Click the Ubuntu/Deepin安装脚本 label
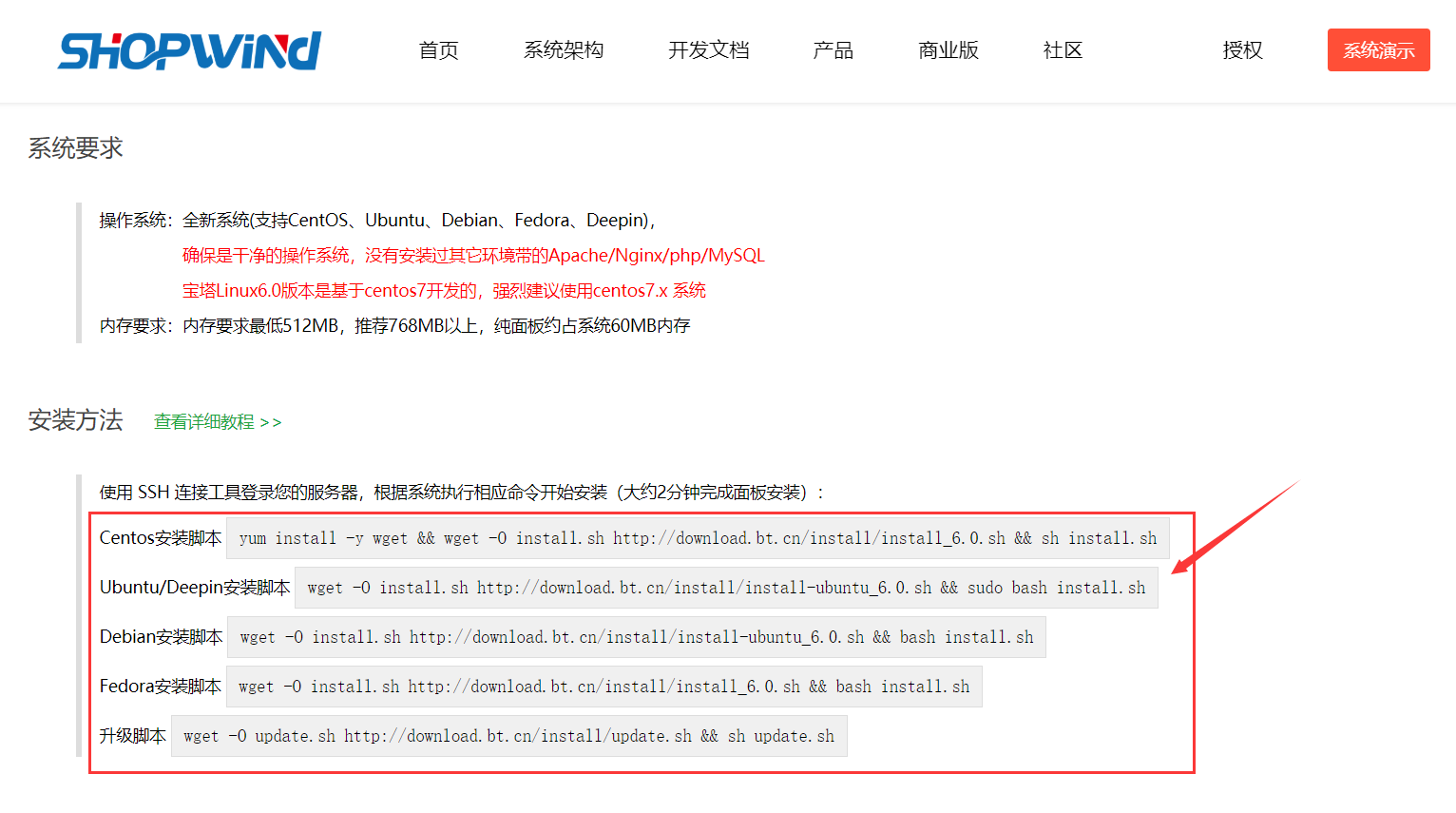This screenshot has height=813, width=1456. tap(195, 588)
